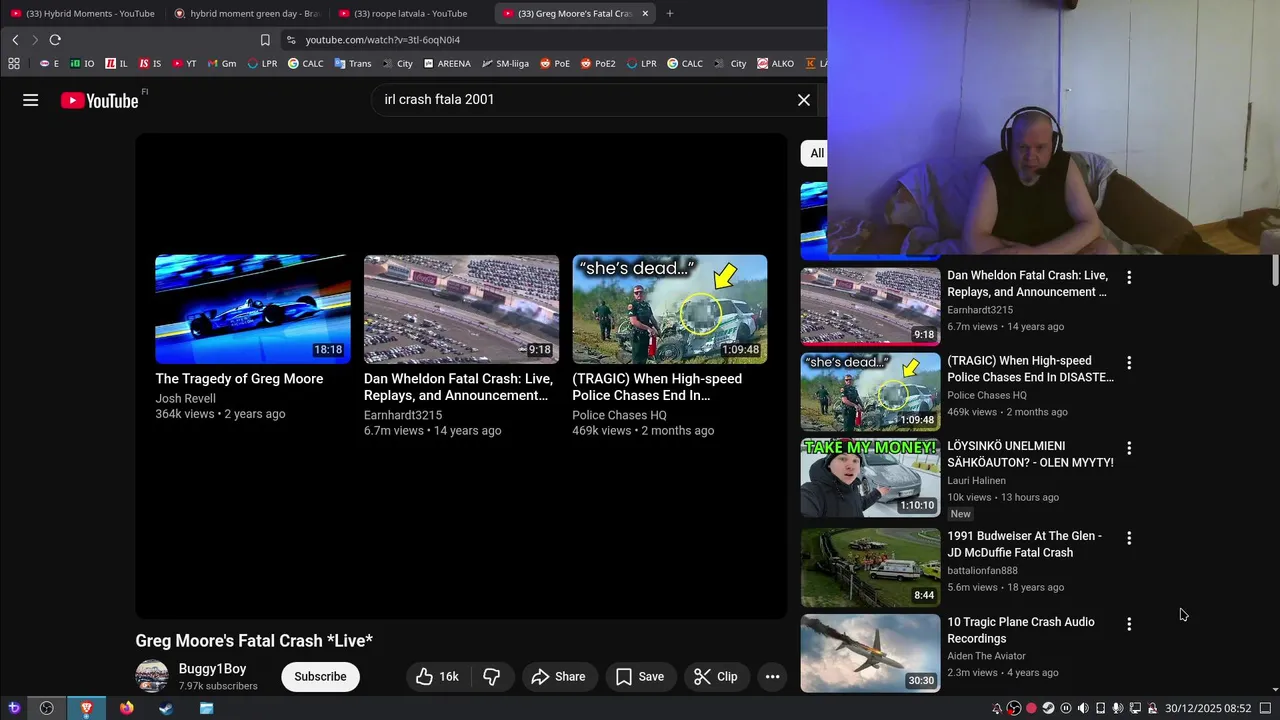Close the Greg Moore's Fatal Crash tab

click(x=645, y=13)
